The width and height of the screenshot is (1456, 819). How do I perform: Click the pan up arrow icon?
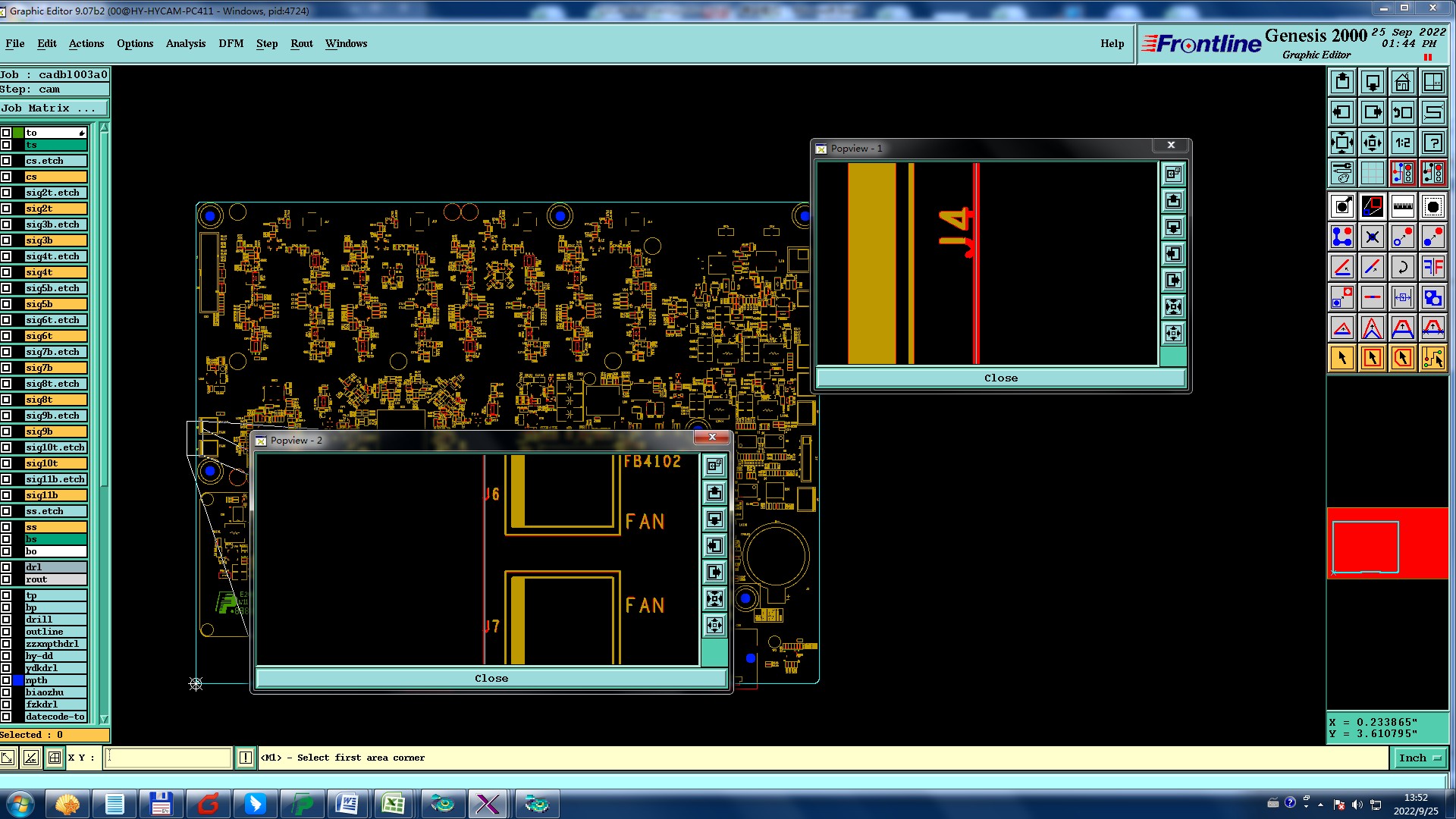coord(1341,82)
